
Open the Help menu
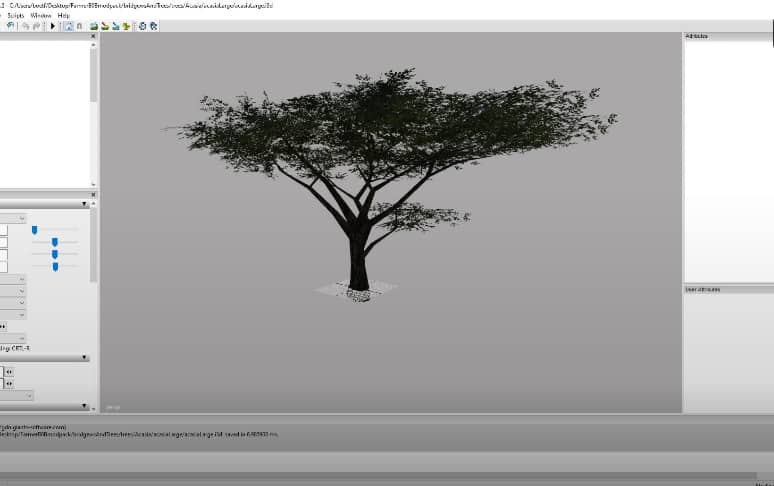64,16
